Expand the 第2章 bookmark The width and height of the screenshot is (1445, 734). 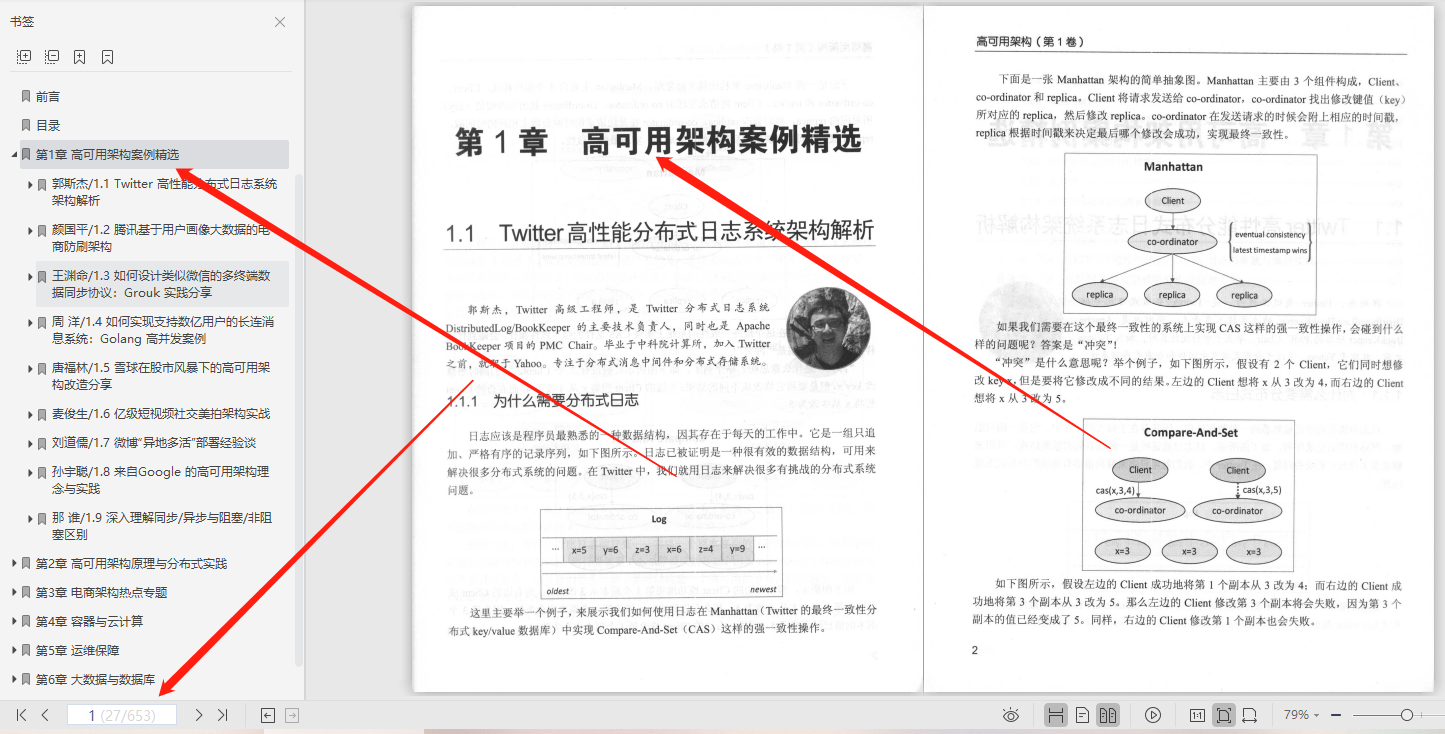(14, 564)
